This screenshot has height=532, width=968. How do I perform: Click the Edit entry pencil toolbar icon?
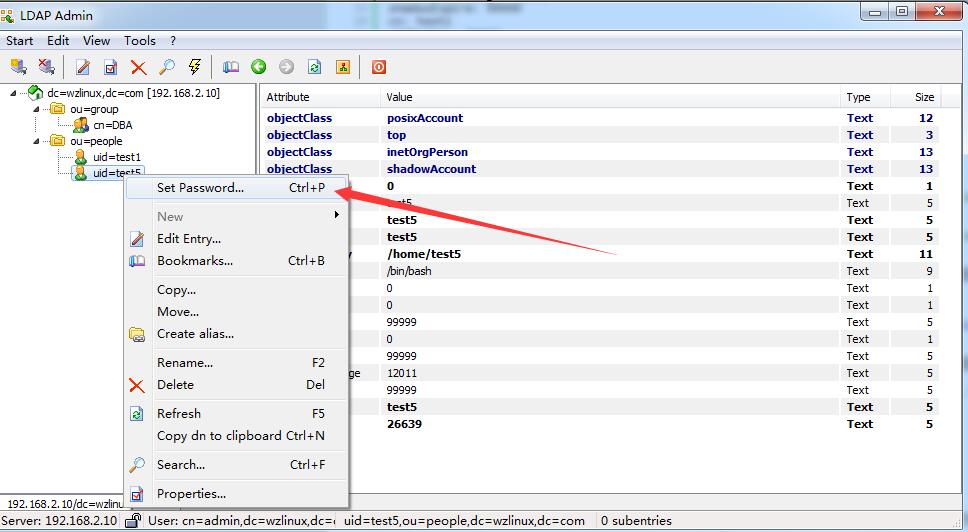click(83, 67)
